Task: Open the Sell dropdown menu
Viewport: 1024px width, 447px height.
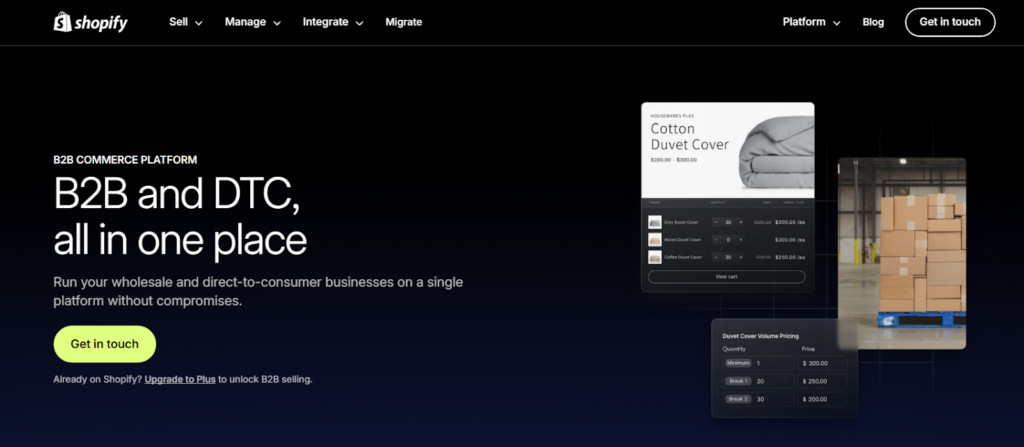Action: pos(185,22)
